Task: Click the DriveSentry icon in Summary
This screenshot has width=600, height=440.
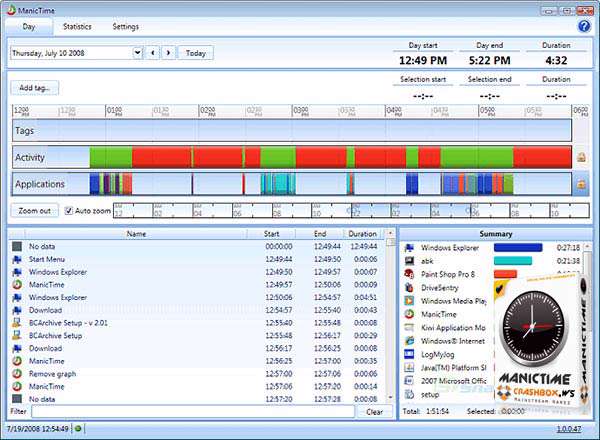Action: pos(409,288)
